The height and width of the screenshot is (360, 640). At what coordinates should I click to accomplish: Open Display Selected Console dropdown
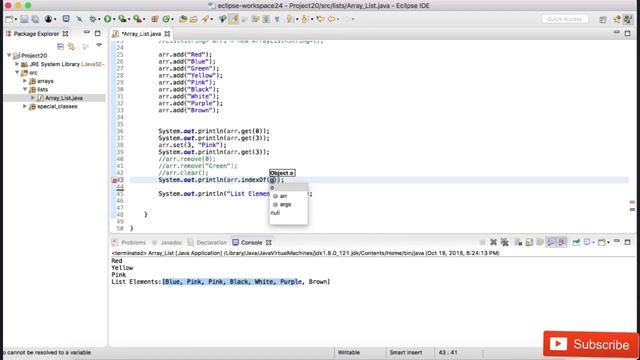pos(593,242)
